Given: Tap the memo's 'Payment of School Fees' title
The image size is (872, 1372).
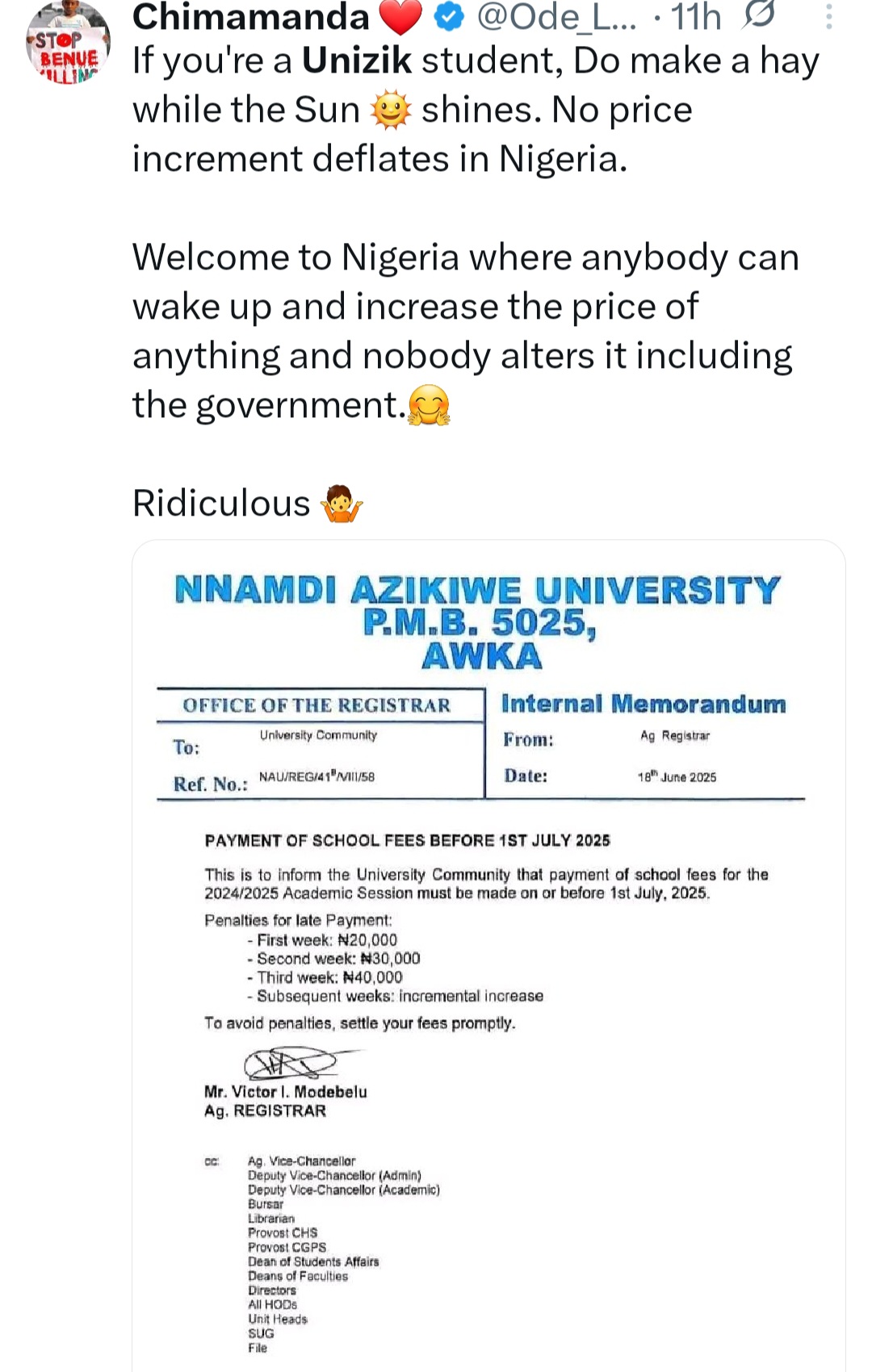Looking at the screenshot, I should (407, 841).
